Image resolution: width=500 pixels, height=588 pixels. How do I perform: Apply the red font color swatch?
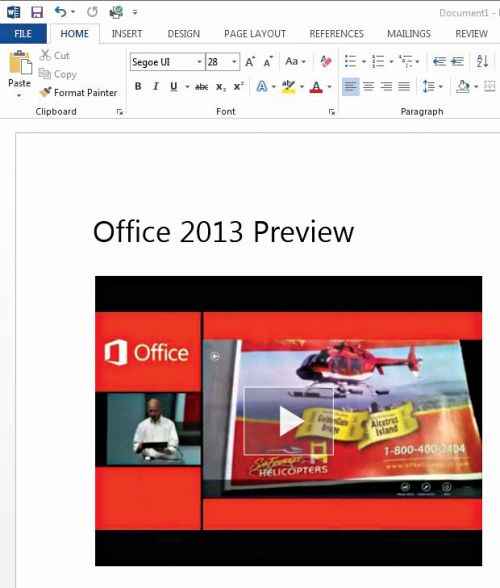click(x=316, y=87)
